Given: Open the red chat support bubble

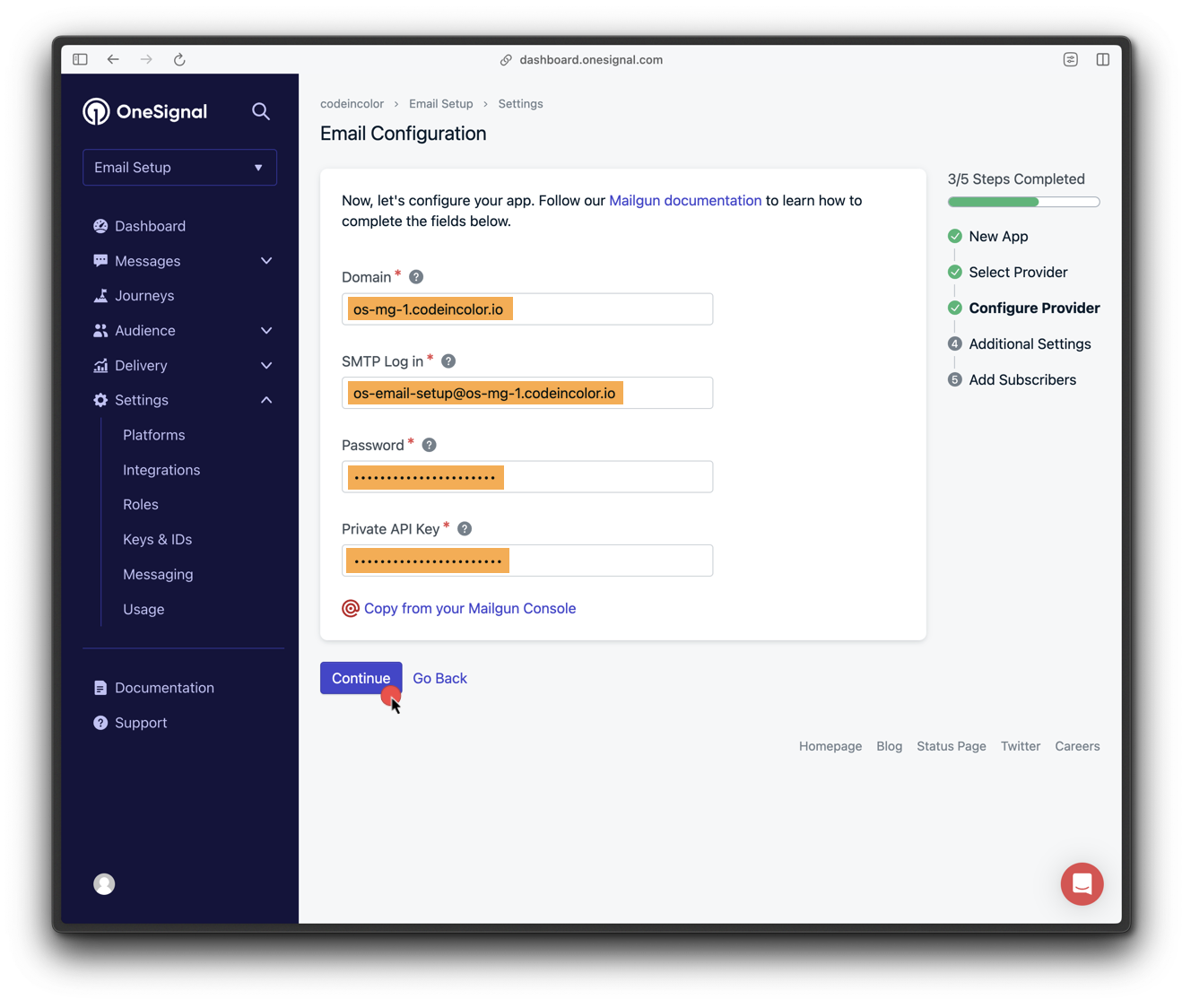Looking at the screenshot, I should (x=1082, y=884).
